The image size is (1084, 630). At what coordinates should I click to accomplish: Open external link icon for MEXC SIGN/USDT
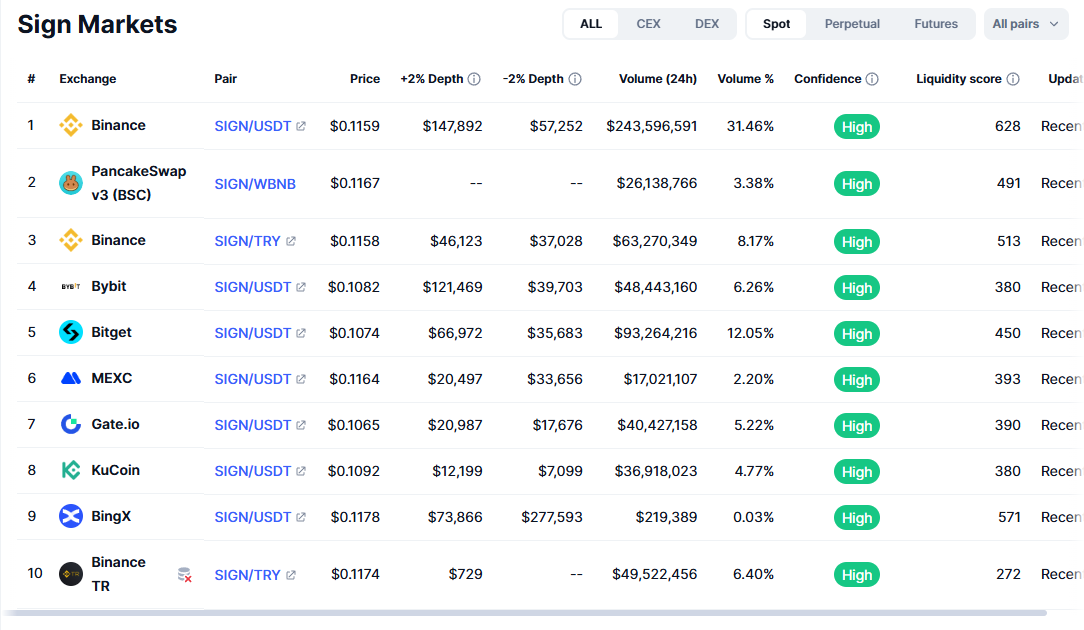coord(301,379)
